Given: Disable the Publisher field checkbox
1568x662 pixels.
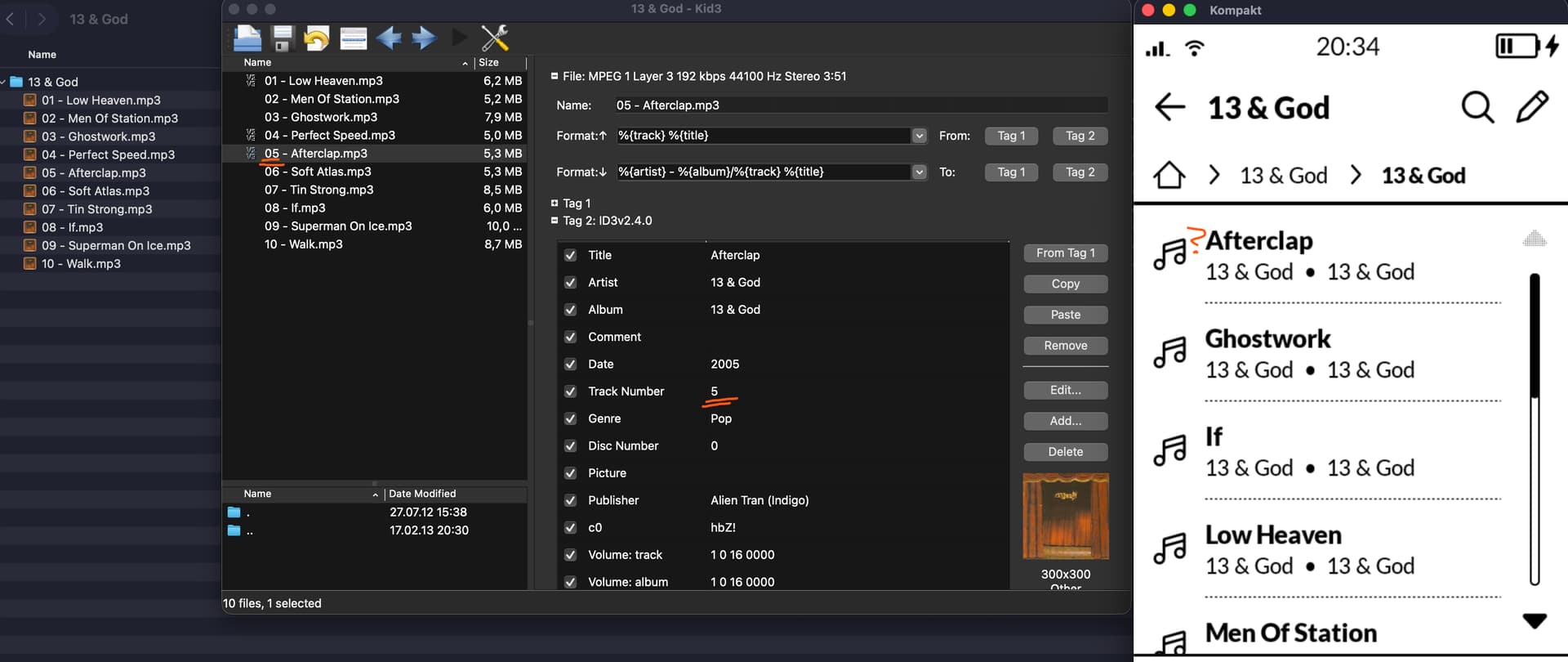Looking at the screenshot, I should coord(570,500).
